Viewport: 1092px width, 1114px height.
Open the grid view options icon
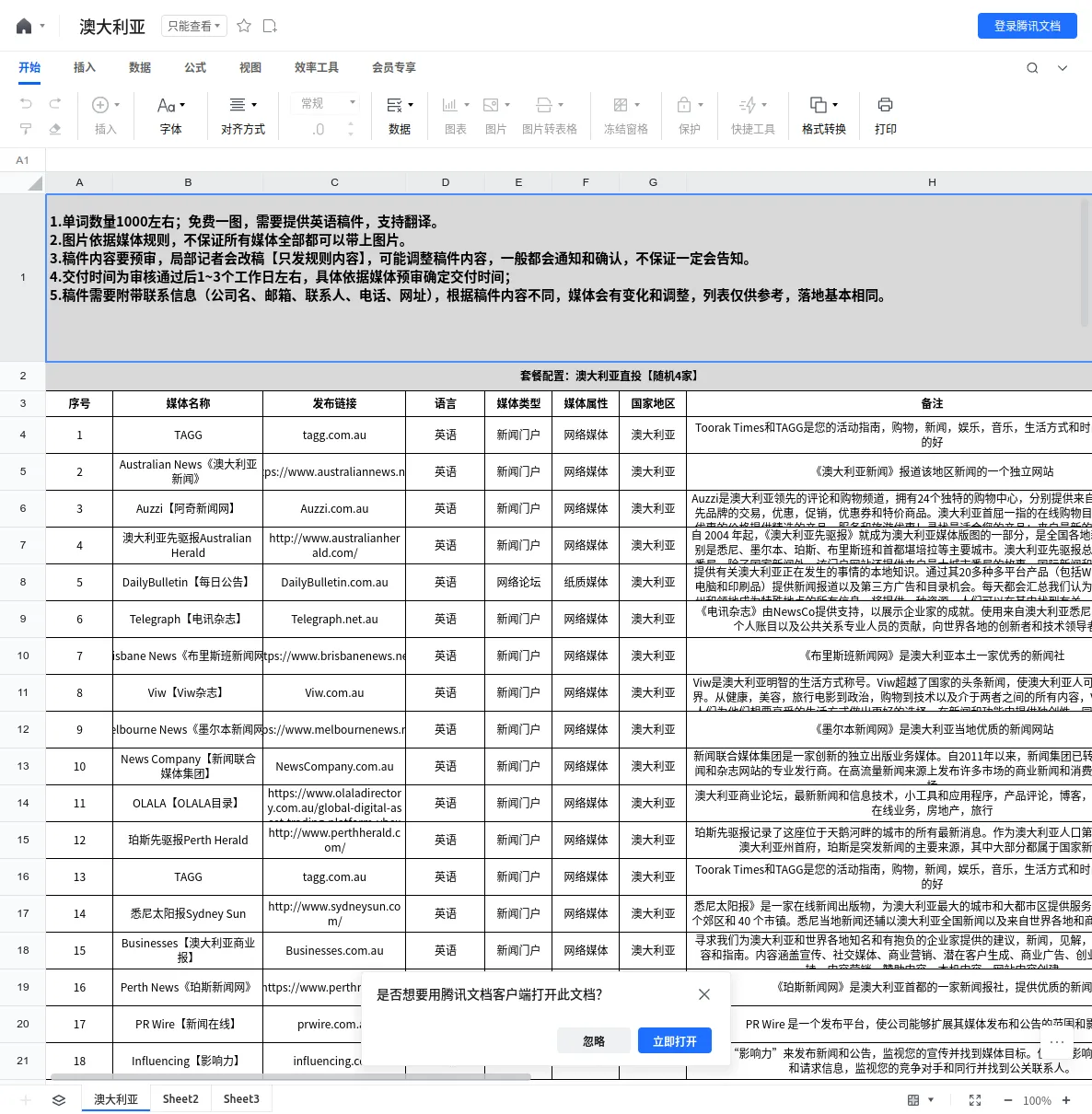[x=913, y=1100]
